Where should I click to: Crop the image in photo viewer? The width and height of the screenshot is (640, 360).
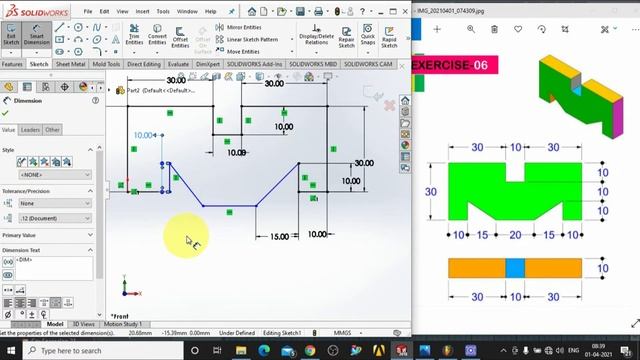click(565, 29)
